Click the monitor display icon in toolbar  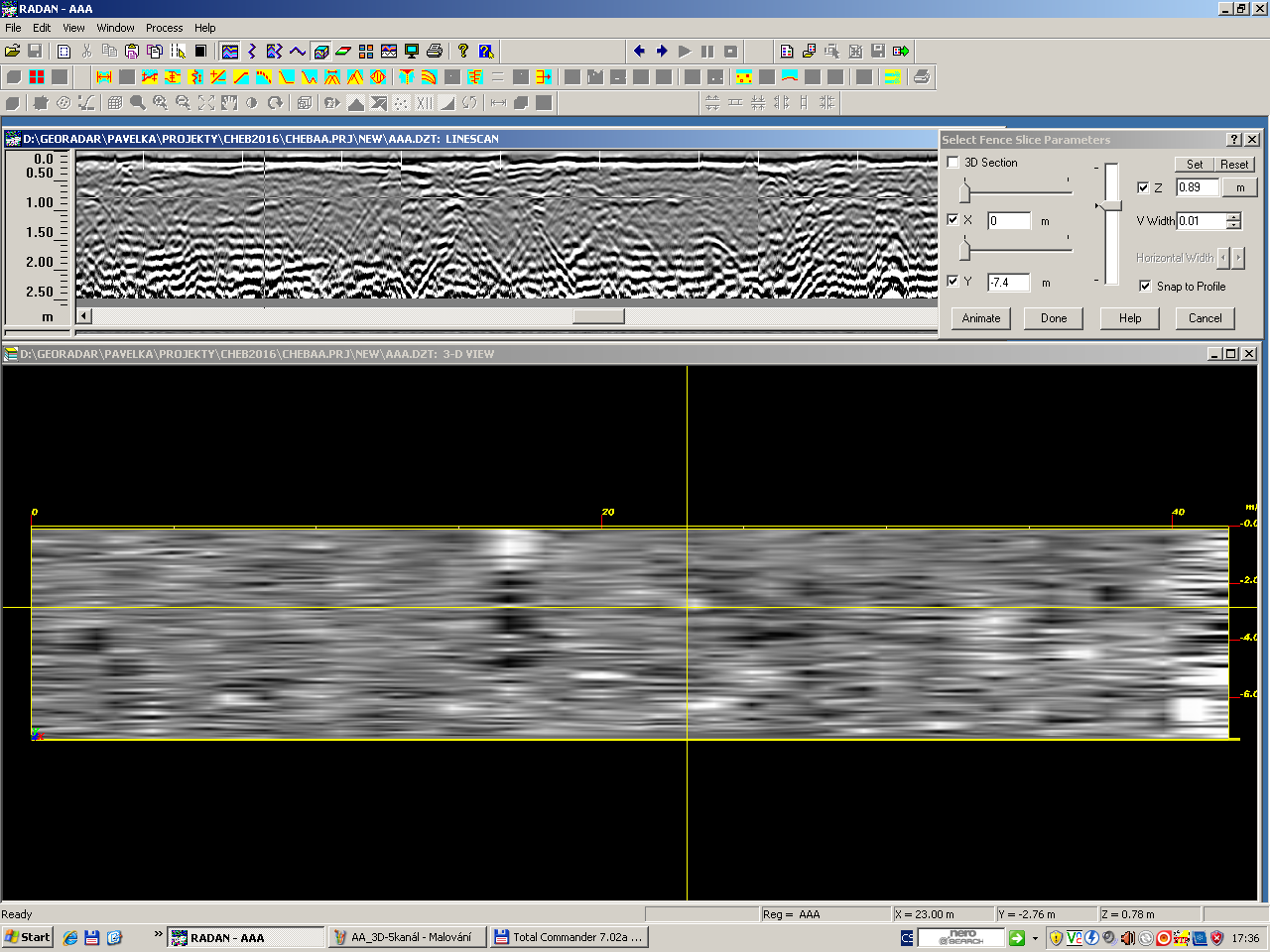pos(412,51)
